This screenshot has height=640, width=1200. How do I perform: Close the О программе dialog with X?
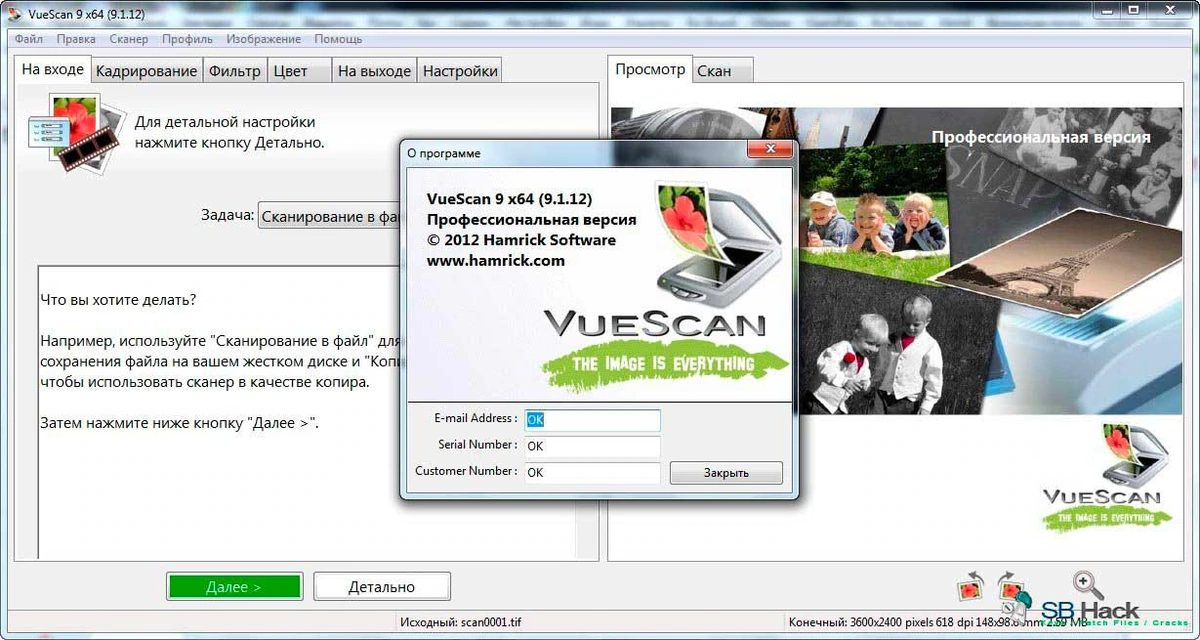pyautogui.click(x=772, y=151)
